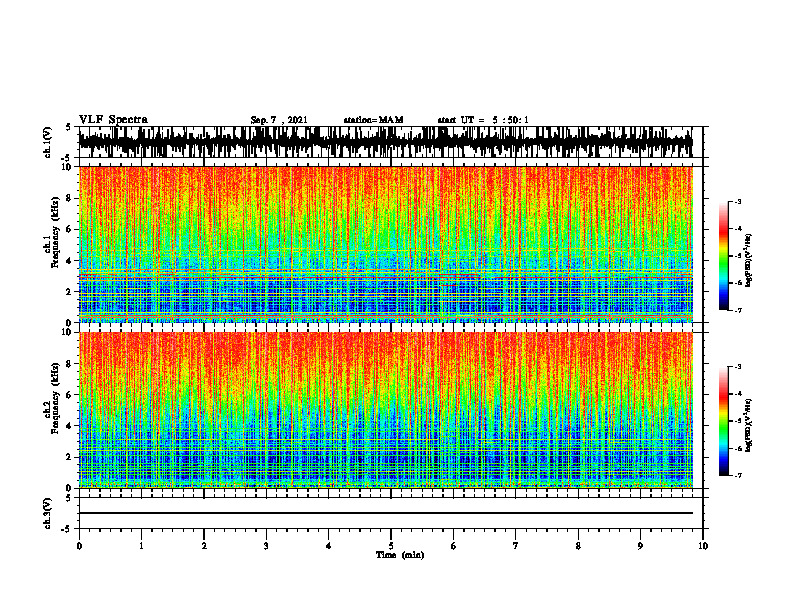Click the flat ch.3 voltage trace line
Viewport: 792px width, 612px height.
(x=385, y=513)
